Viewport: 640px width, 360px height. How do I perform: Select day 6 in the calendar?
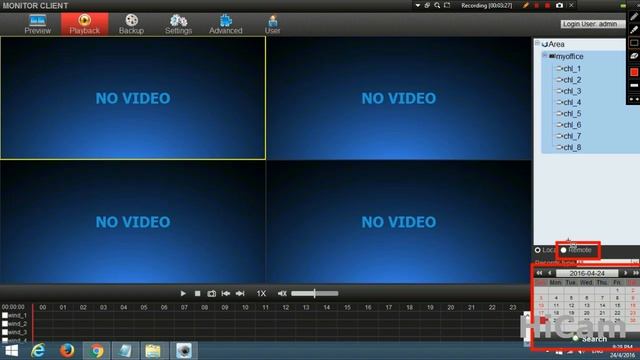[587, 298]
